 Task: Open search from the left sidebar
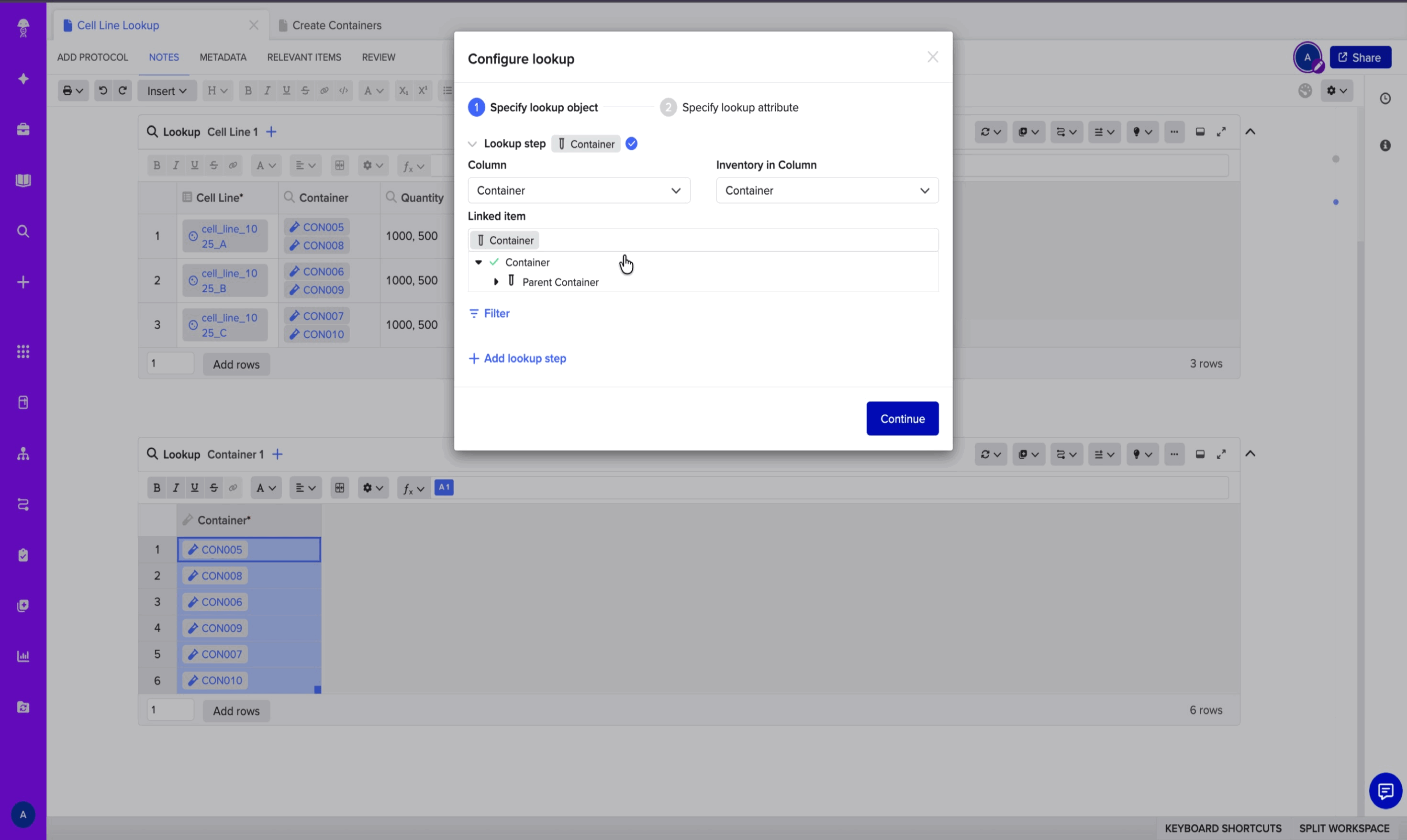pyautogui.click(x=22, y=231)
